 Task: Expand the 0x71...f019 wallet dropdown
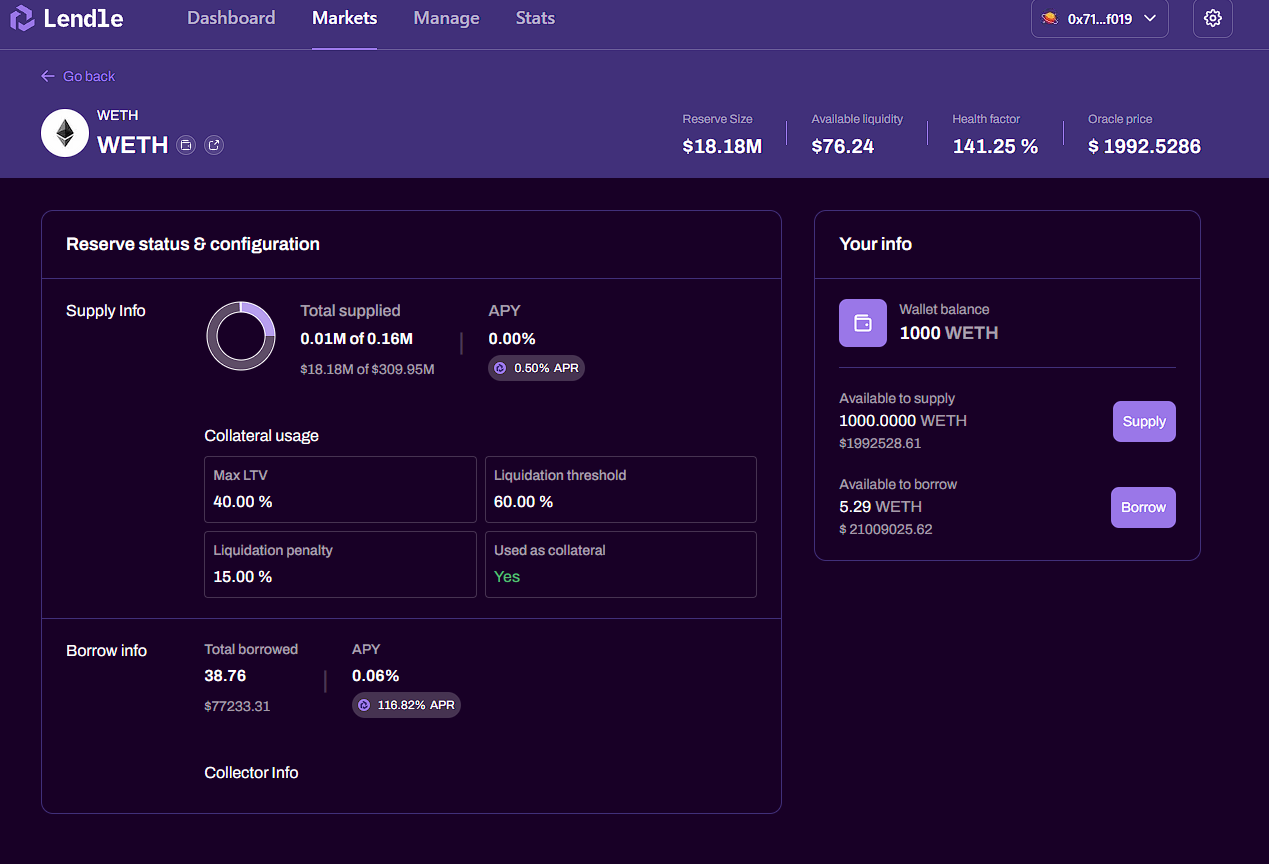click(x=1149, y=19)
